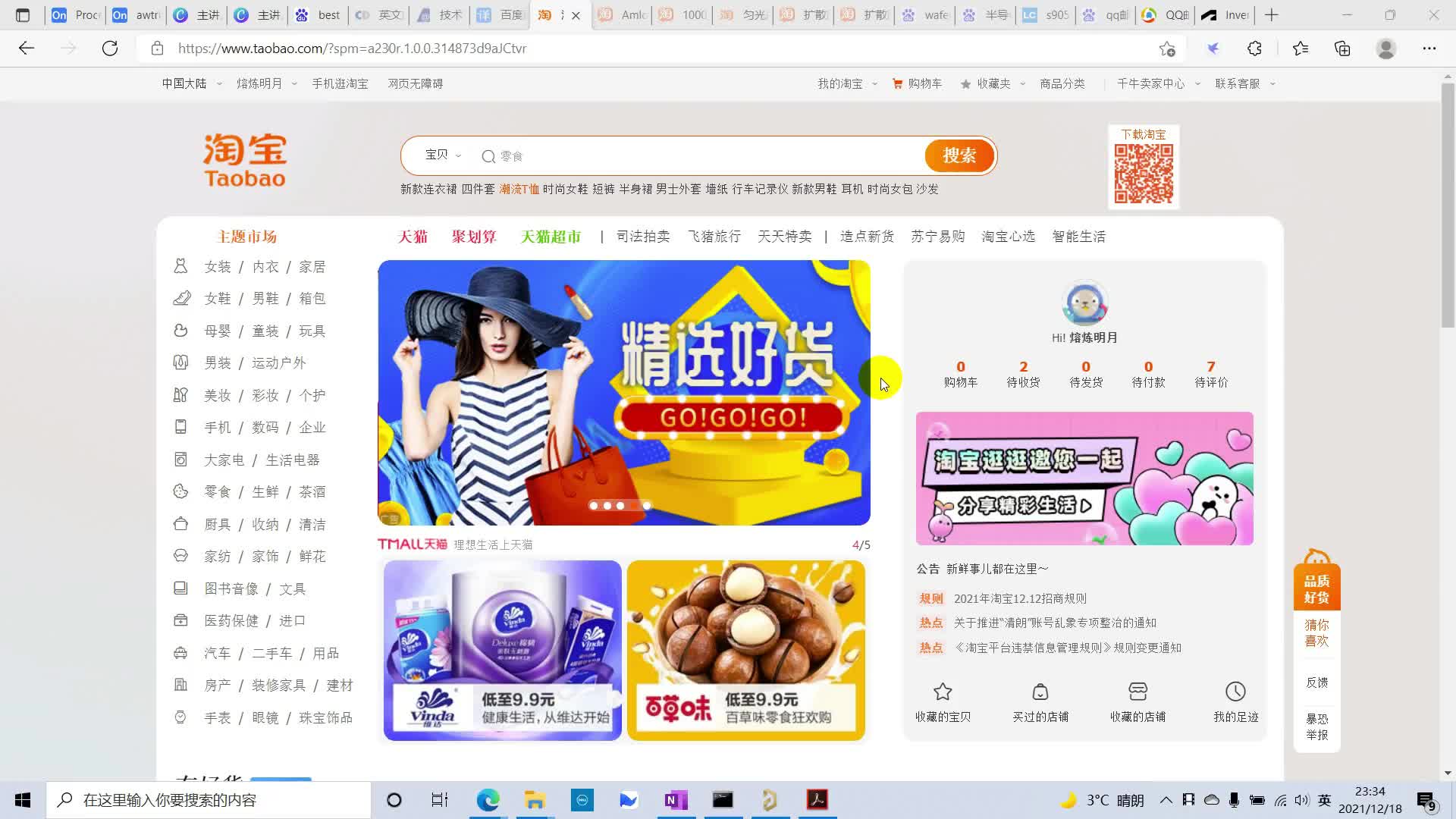
Task: Click the 收藏的宝贝 star icon
Action: [x=943, y=692]
